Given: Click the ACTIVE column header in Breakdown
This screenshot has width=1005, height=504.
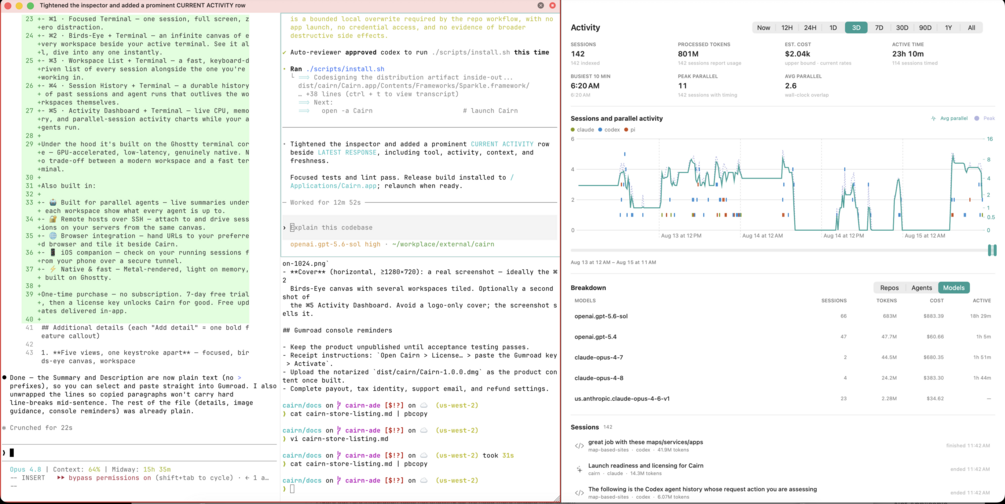Looking at the screenshot, I should pyautogui.click(x=982, y=300).
